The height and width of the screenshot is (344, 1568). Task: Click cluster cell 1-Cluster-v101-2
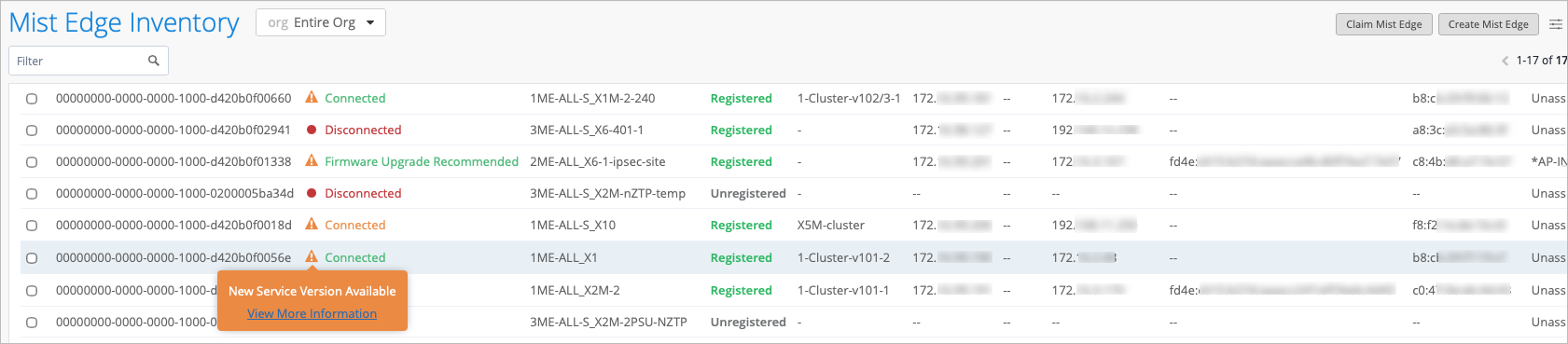click(843, 257)
